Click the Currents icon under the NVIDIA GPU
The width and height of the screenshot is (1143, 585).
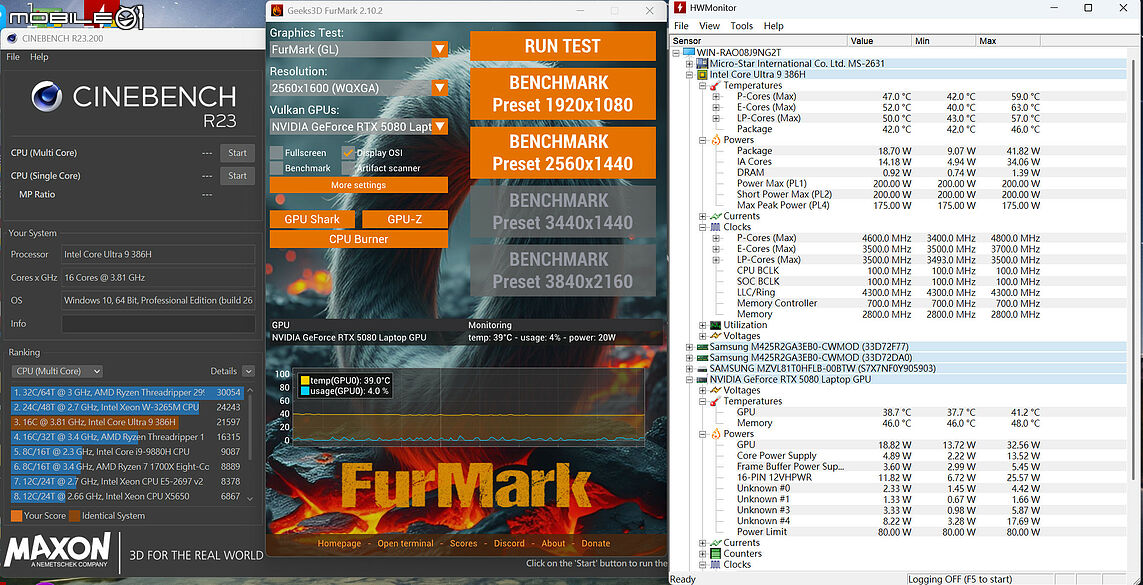[x=715, y=543]
